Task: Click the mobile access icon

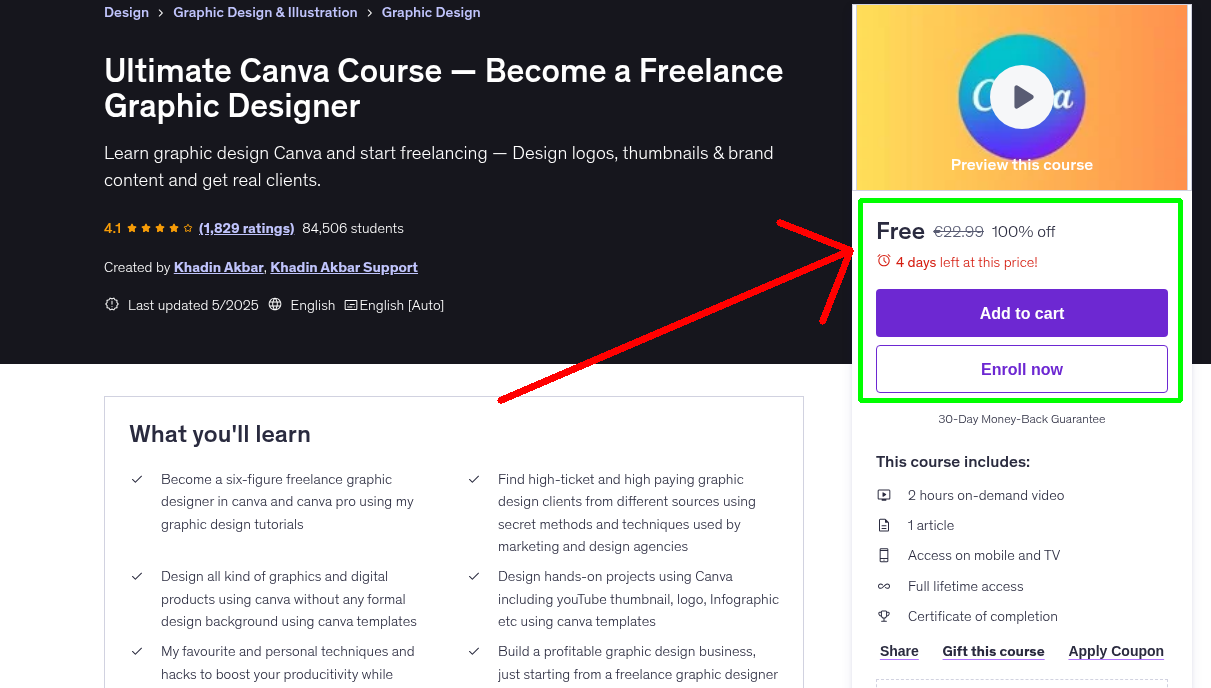Action: click(x=884, y=555)
